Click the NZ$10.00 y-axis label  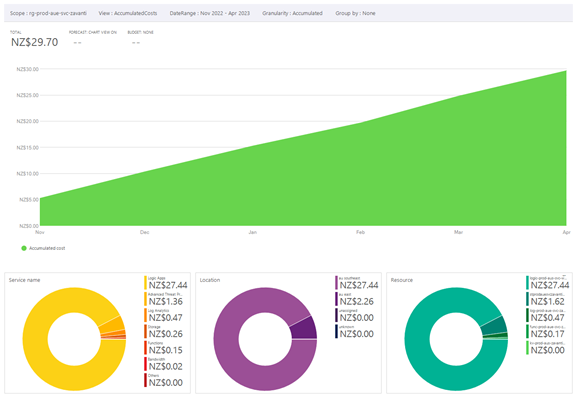[x=28, y=174]
